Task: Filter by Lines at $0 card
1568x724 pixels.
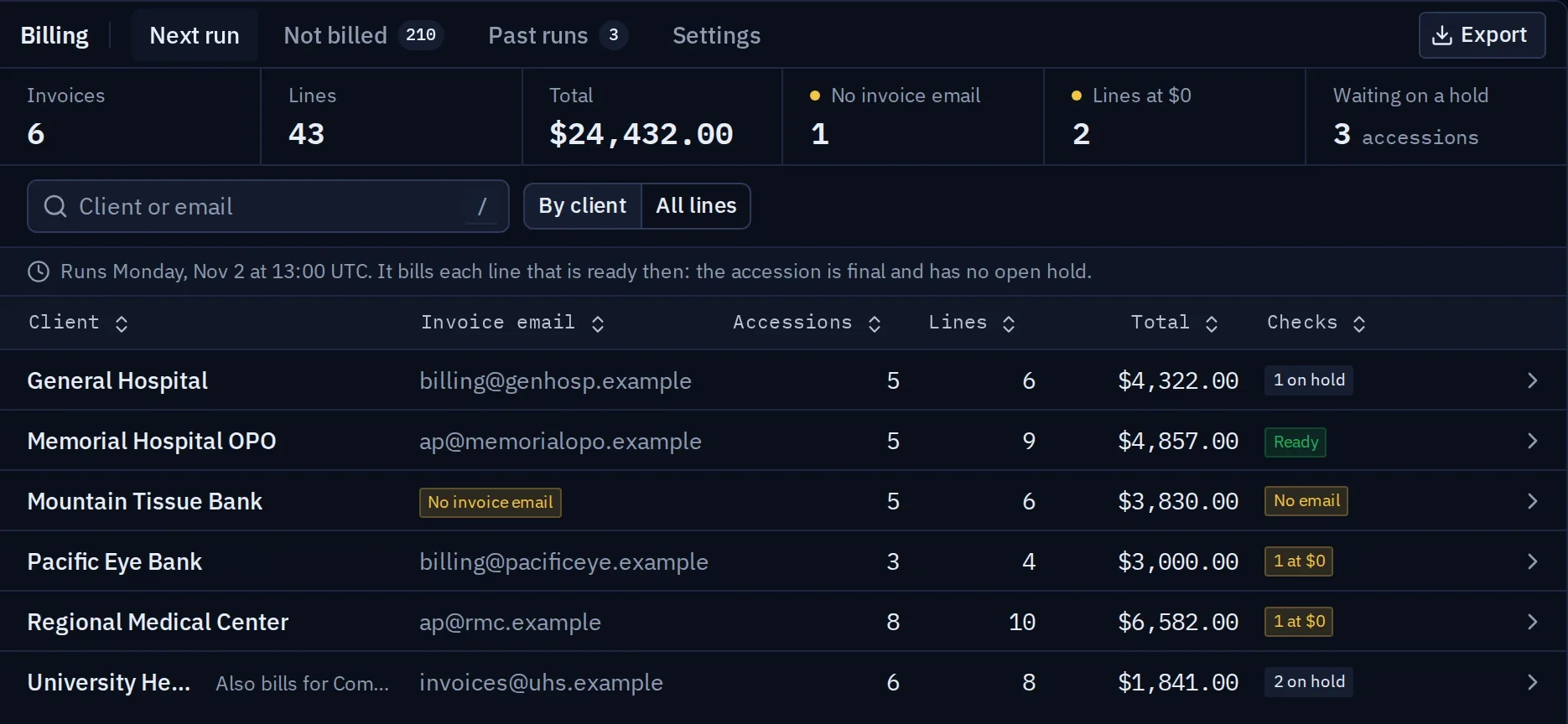Action: tap(1175, 116)
